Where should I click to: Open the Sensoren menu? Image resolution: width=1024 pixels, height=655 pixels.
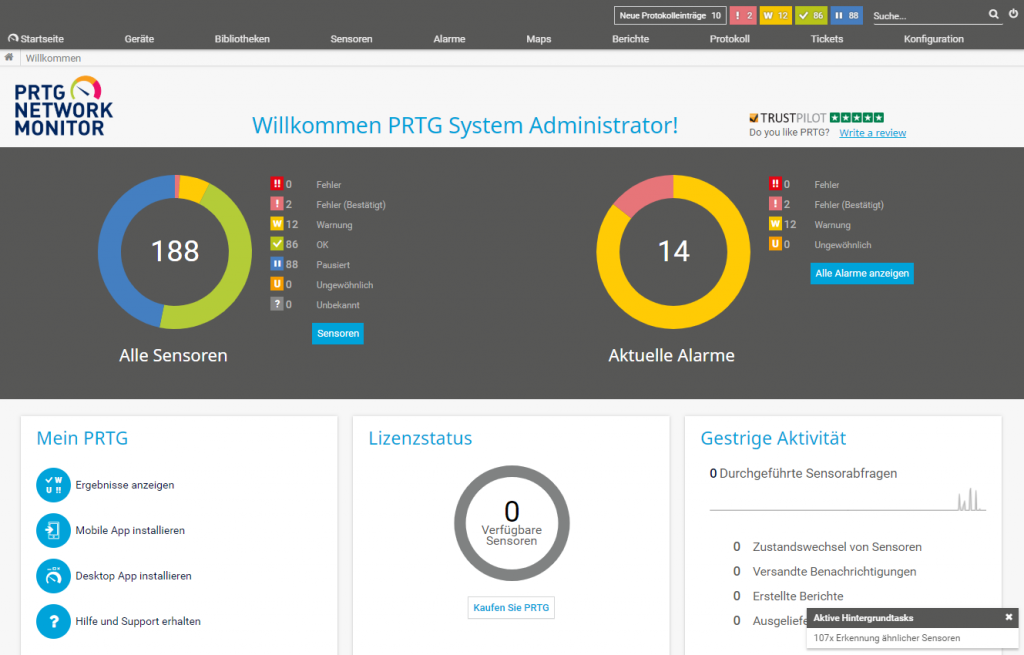coord(351,39)
